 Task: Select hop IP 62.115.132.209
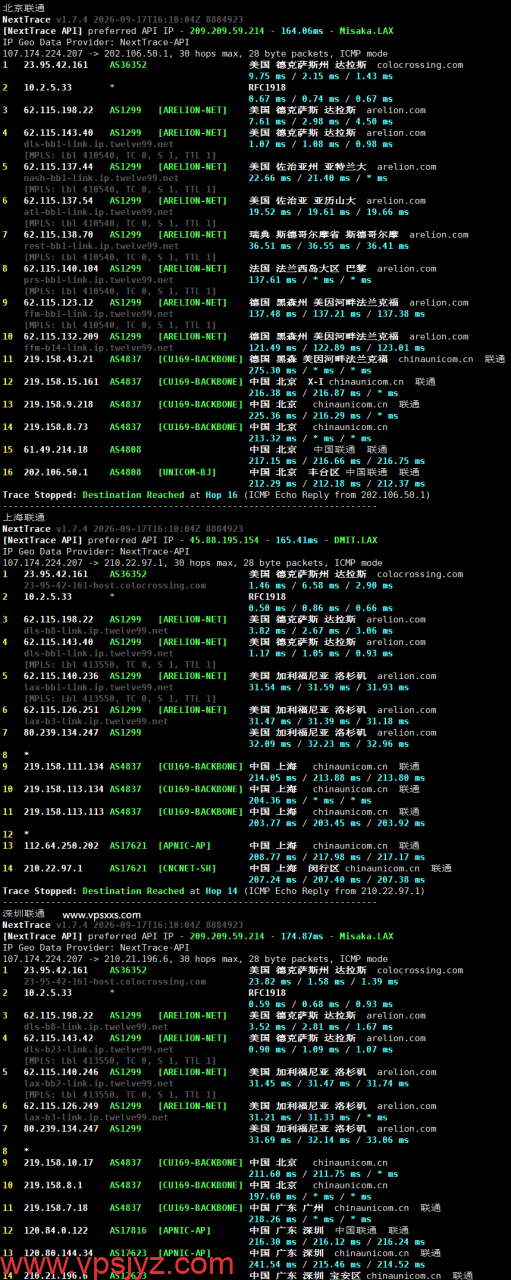[62, 337]
